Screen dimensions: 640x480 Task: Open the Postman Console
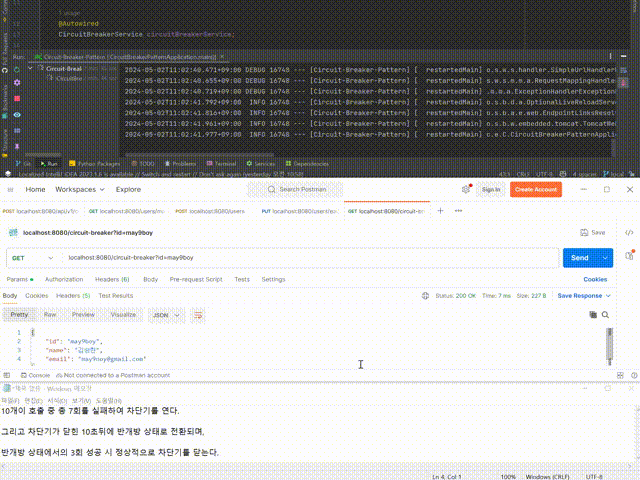35,375
